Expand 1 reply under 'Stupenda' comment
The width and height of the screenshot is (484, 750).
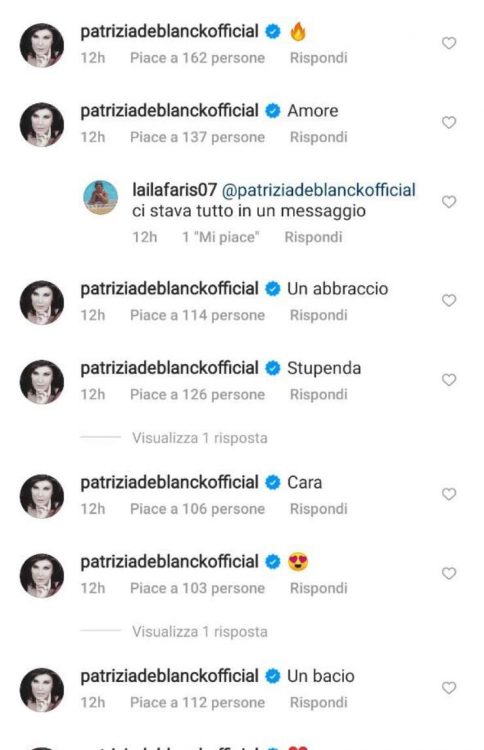(199, 438)
